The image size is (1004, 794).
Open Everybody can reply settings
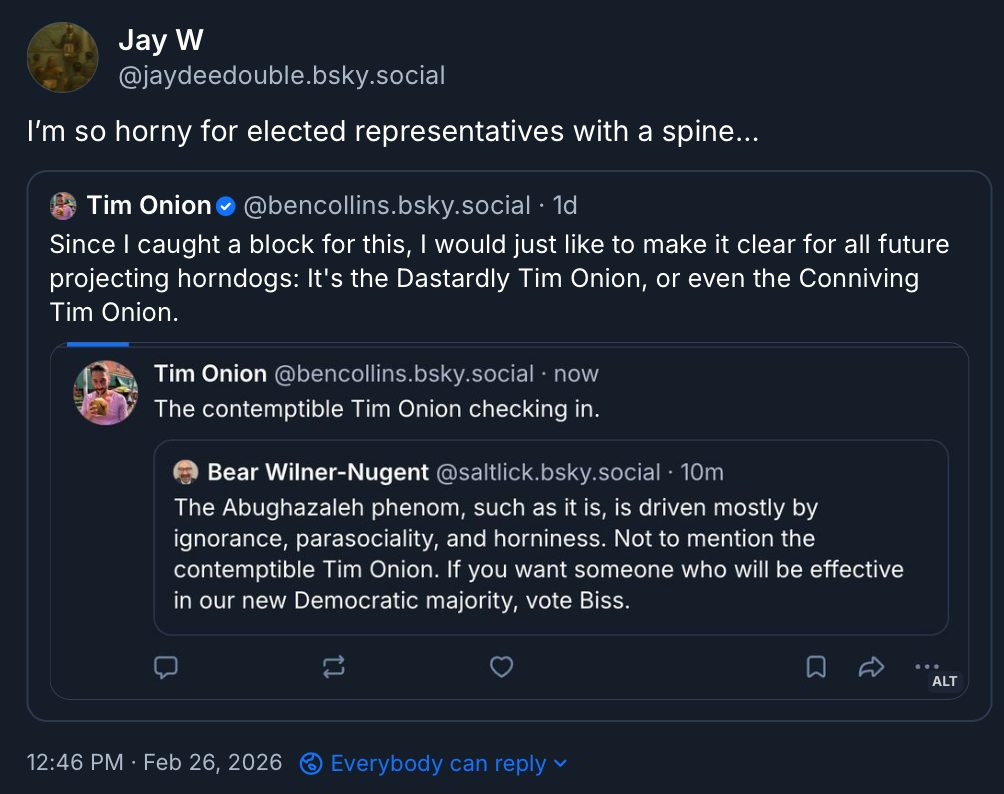[x=438, y=763]
